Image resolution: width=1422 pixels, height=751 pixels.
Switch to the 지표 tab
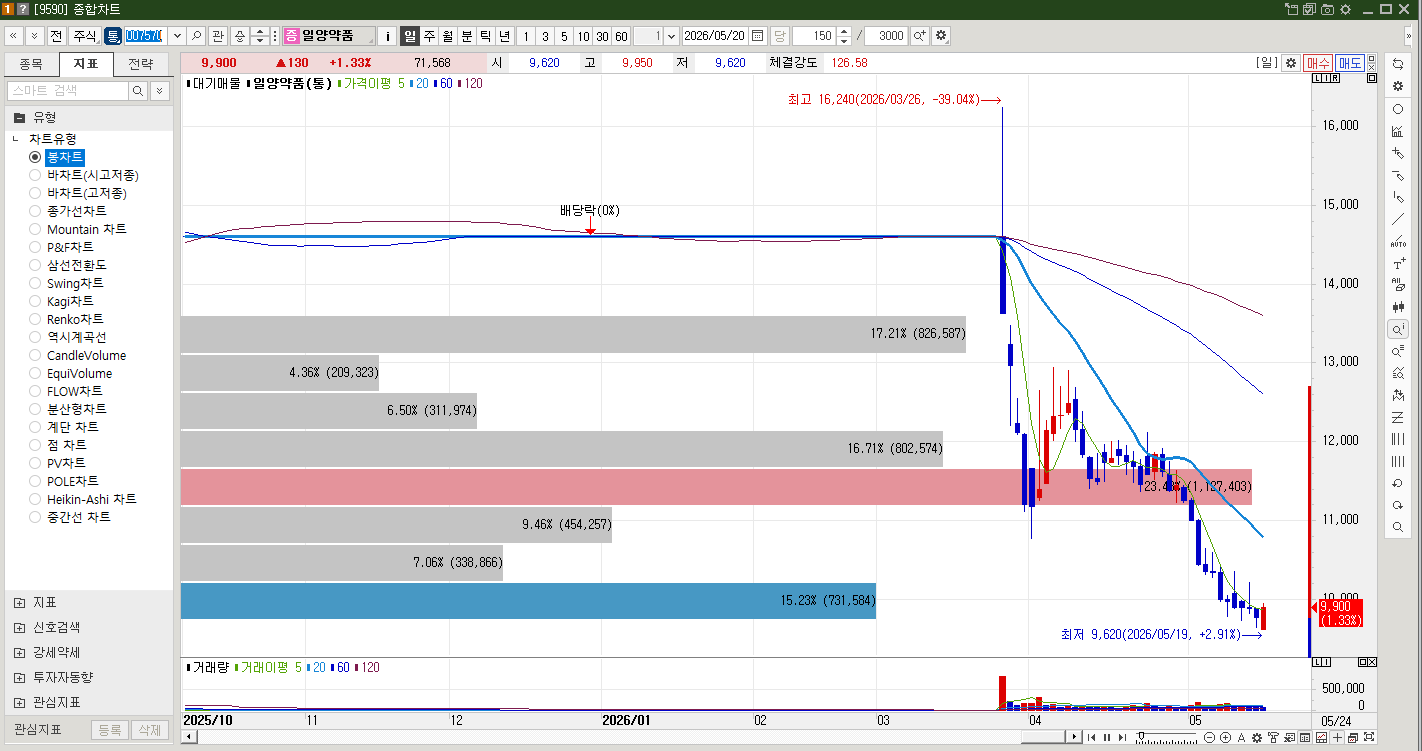(86, 63)
